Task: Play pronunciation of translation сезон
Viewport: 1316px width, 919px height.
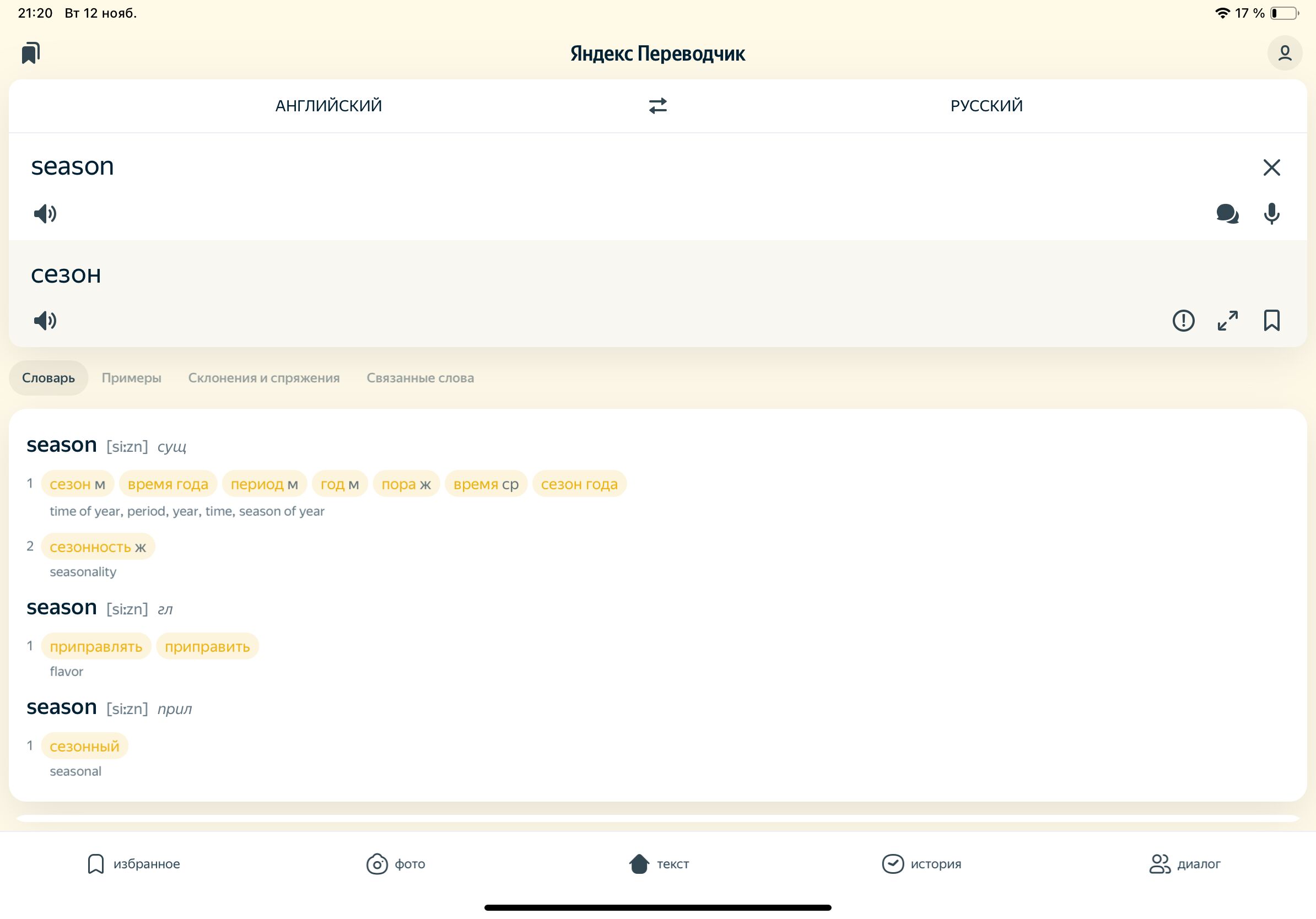Action: 45,320
